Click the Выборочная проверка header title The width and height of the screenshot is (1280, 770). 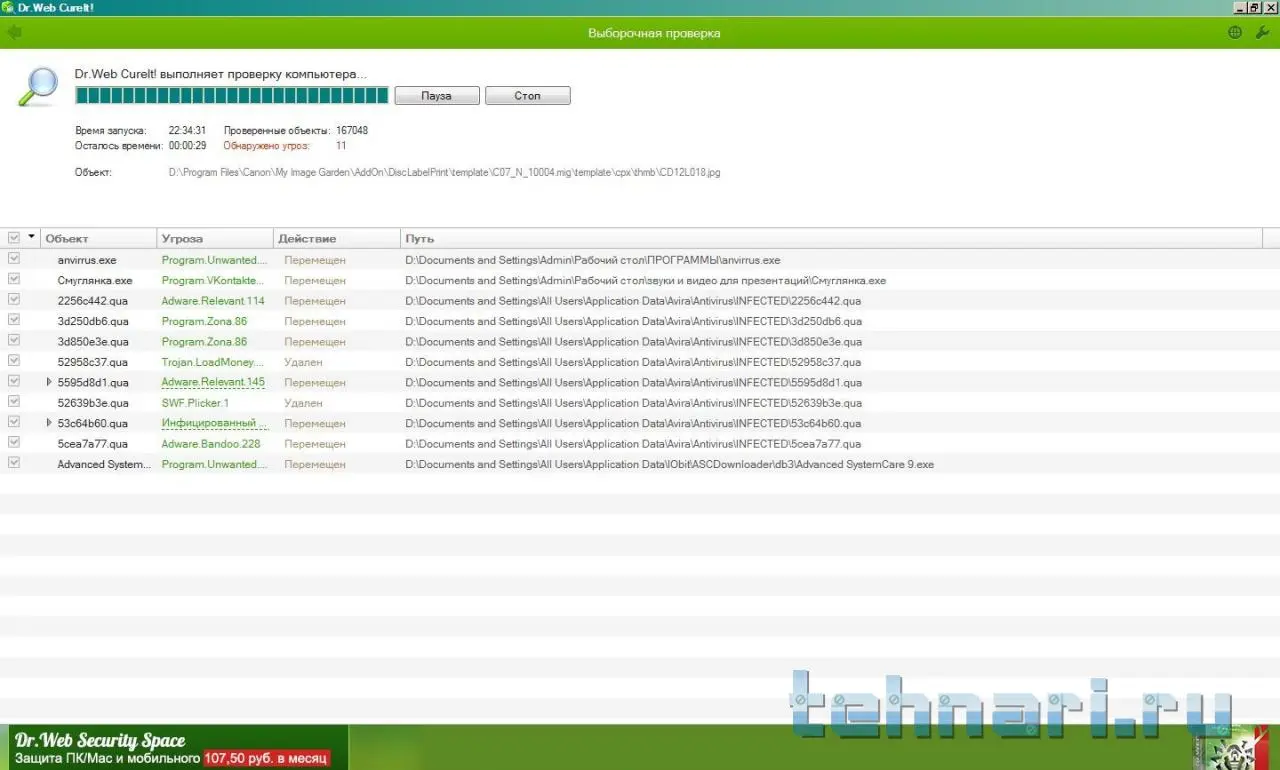coord(654,33)
